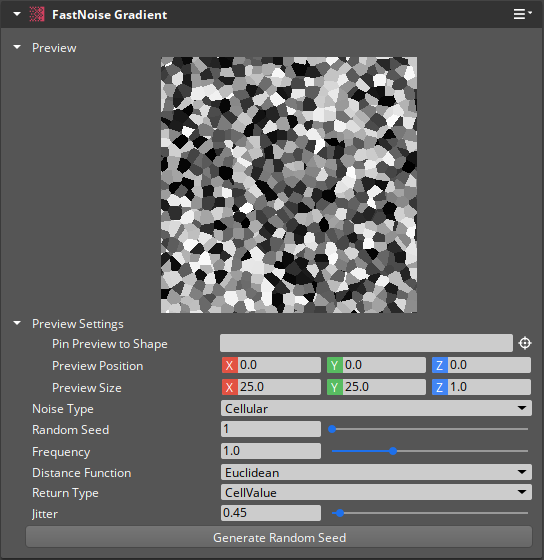Image resolution: width=544 pixels, height=560 pixels.
Task: Open the Noise Type dropdown
Action: 376,408
